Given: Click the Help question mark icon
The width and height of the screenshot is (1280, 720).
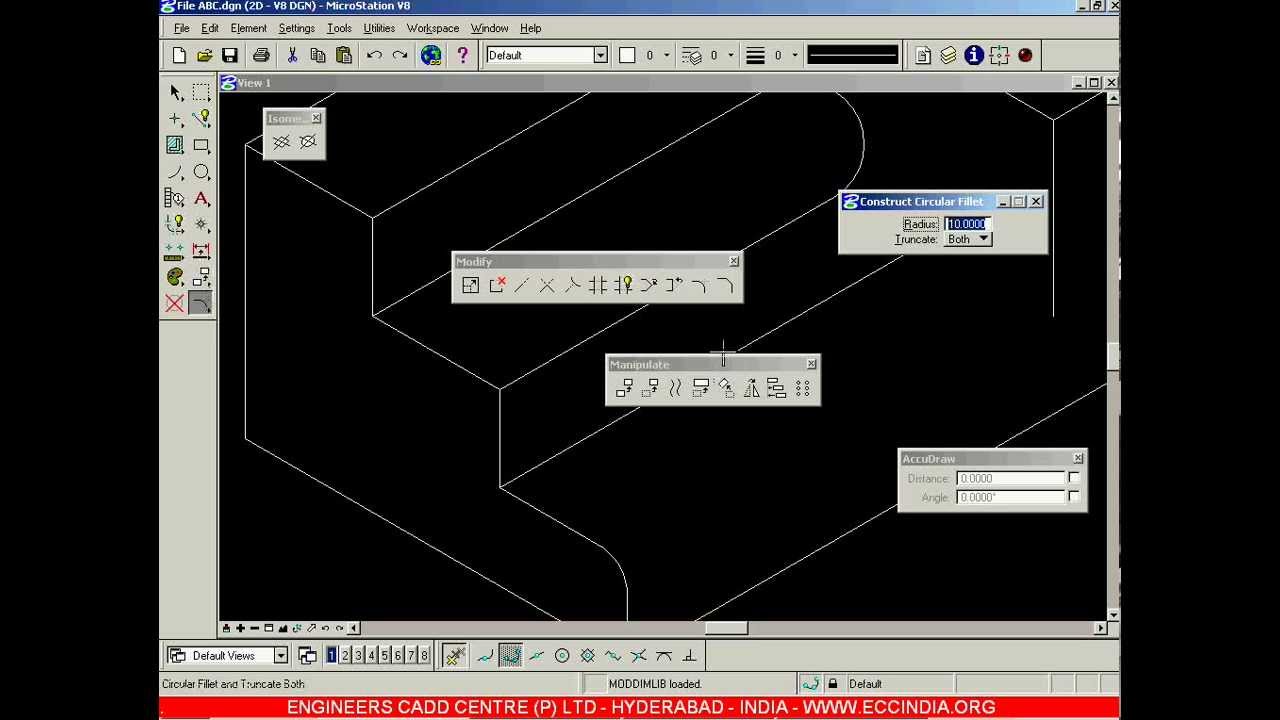Looking at the screenshot, I should click(x=462, y=55).
